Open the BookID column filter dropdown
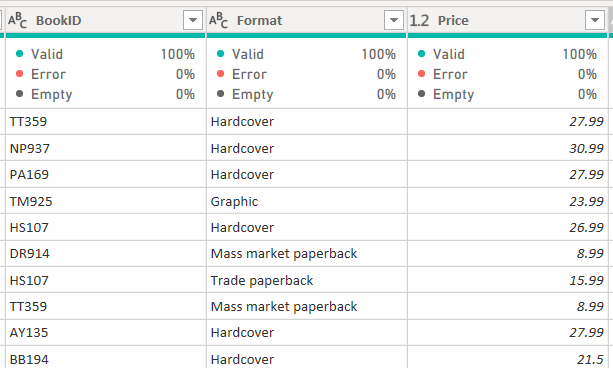 (193, 20)
